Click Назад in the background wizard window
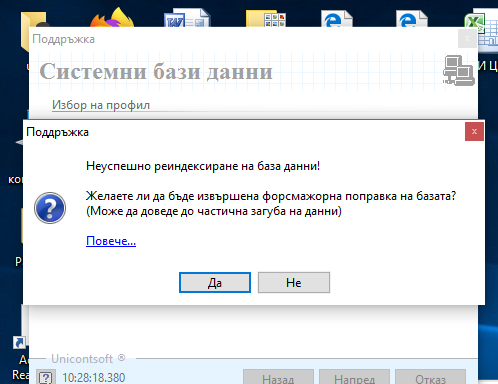The image size is (498, 384). click(x=278, y=378)
